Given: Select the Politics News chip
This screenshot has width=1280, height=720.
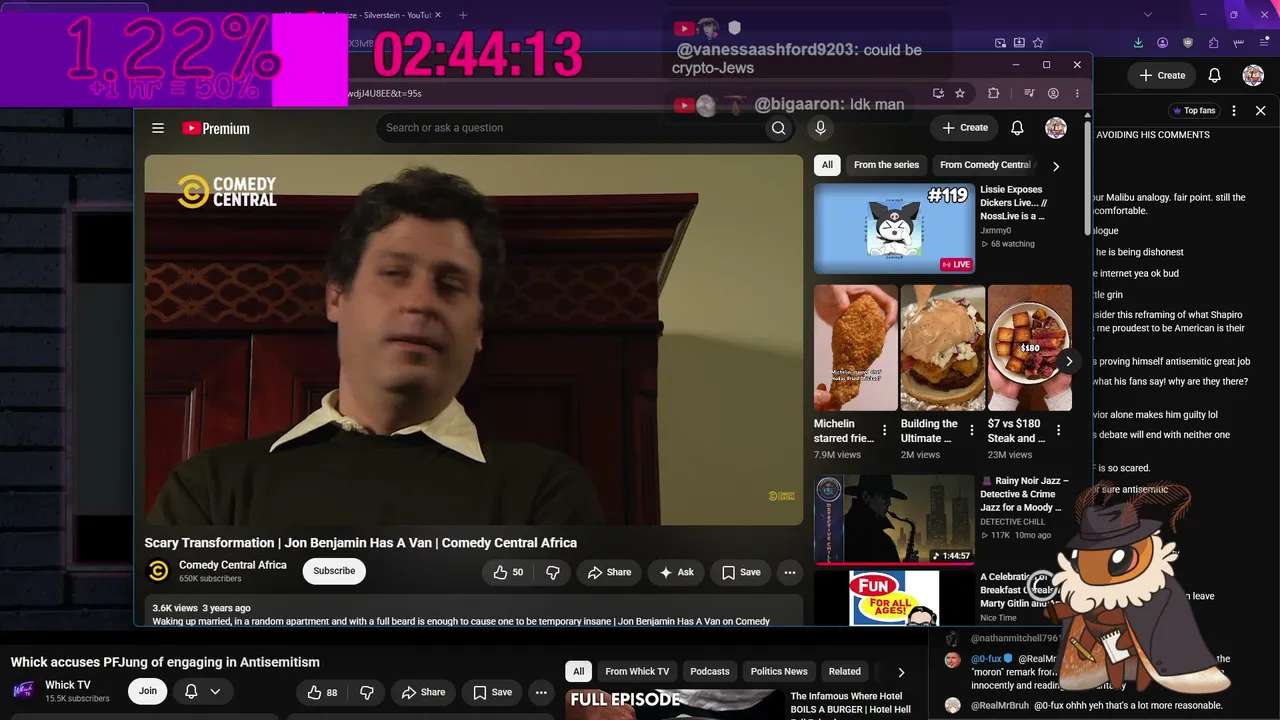Looking at the screenshot, I should point(779,671).
